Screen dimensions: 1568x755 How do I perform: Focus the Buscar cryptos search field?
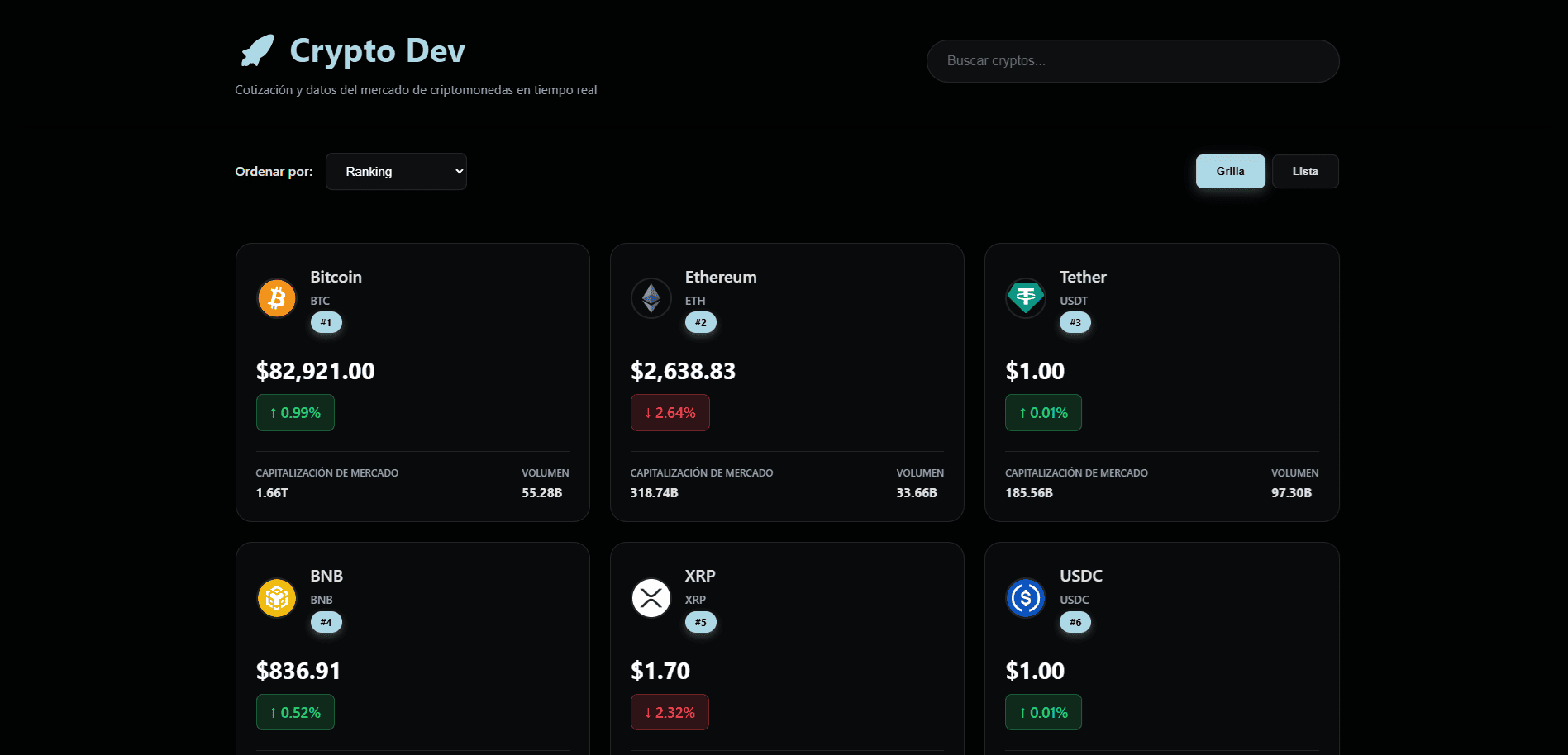click(x=1132, y=61)
